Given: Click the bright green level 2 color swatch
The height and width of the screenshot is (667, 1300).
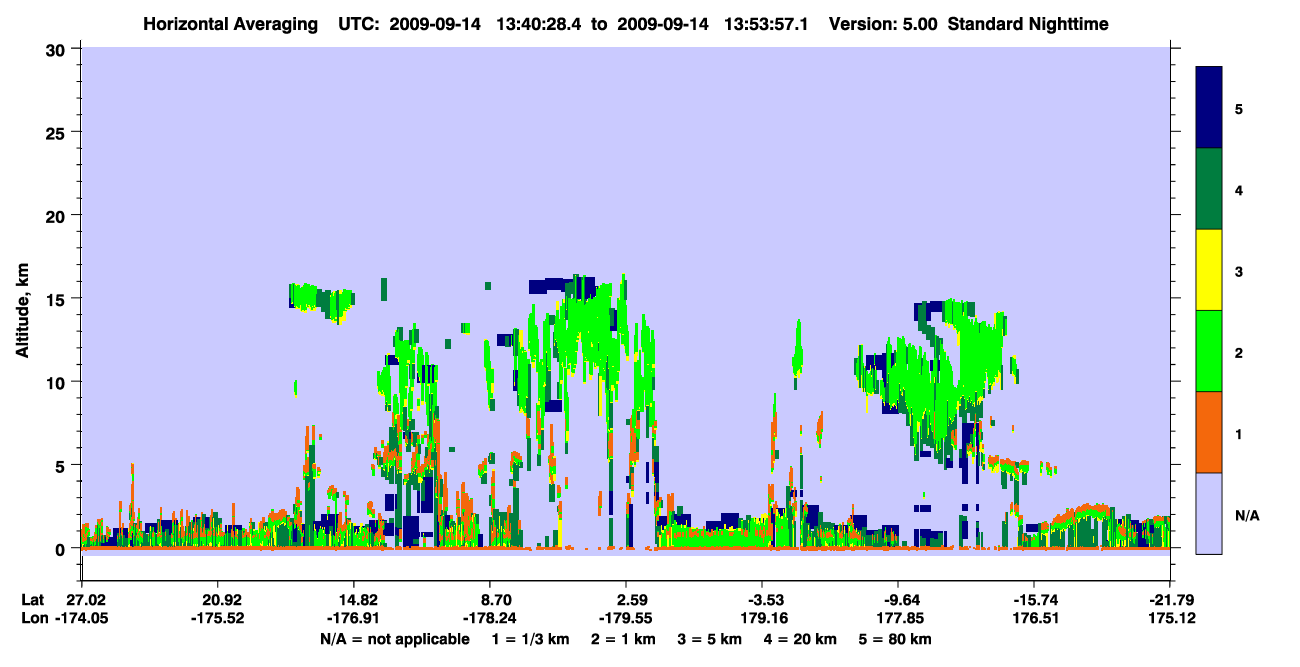Looking at the screenshot, I should tap(1209, 351).
